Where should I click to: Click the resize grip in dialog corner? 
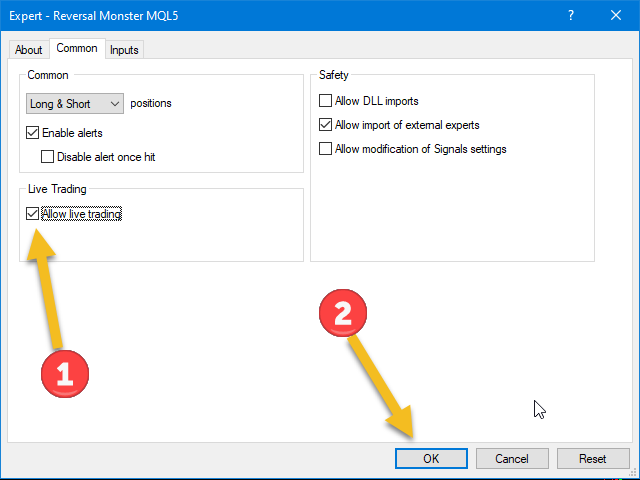[x=633, y=473]
